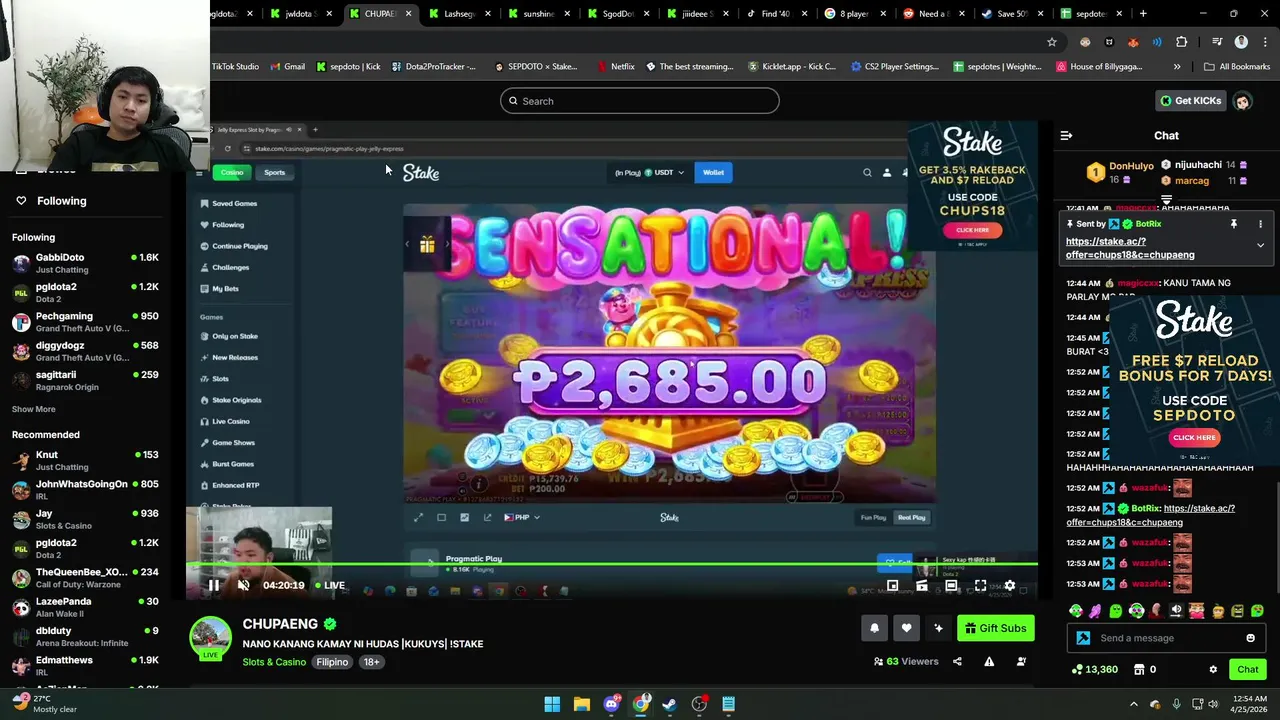
Task: Collapse the chat leaderboard handle
Action: click(x=1166, y=201)
